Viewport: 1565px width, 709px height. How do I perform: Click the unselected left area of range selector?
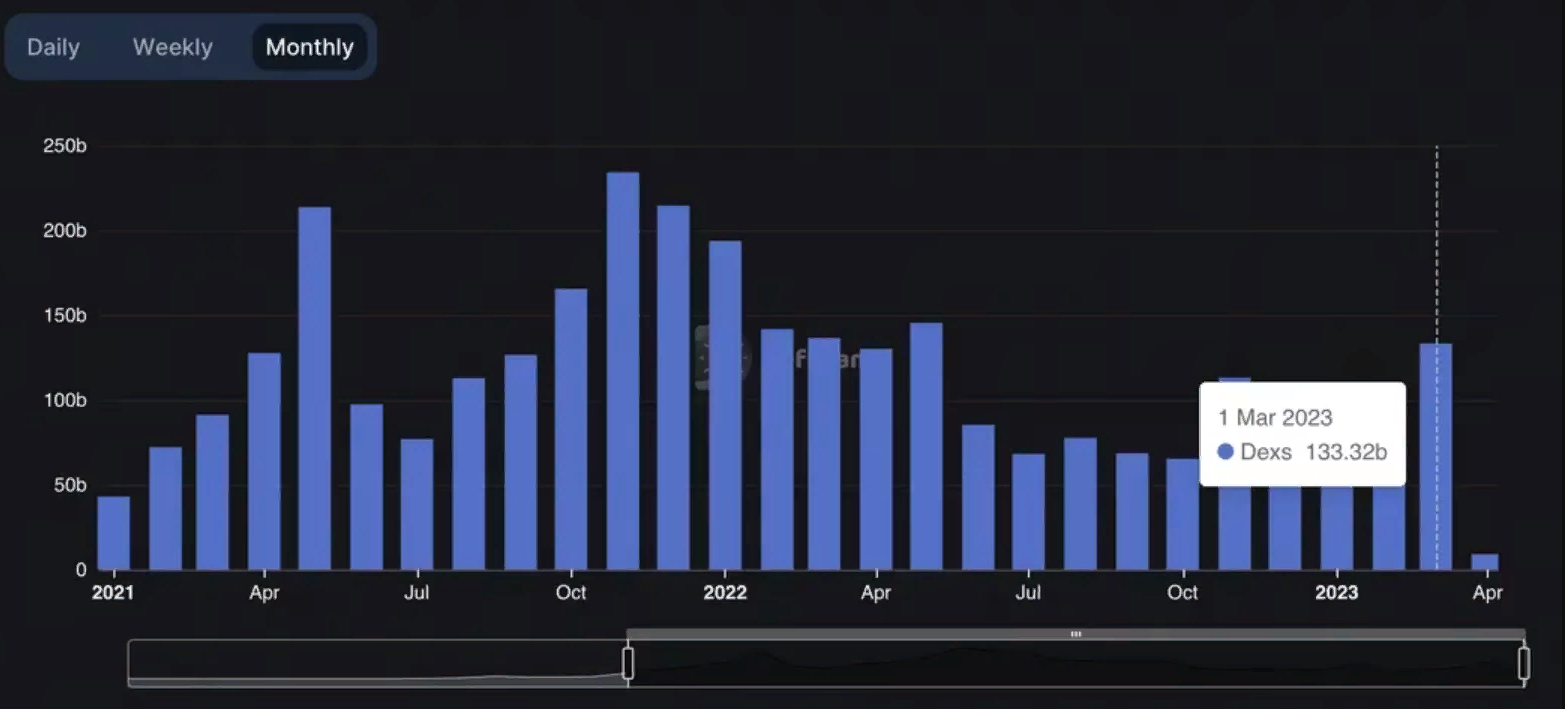tap(375, 663)
